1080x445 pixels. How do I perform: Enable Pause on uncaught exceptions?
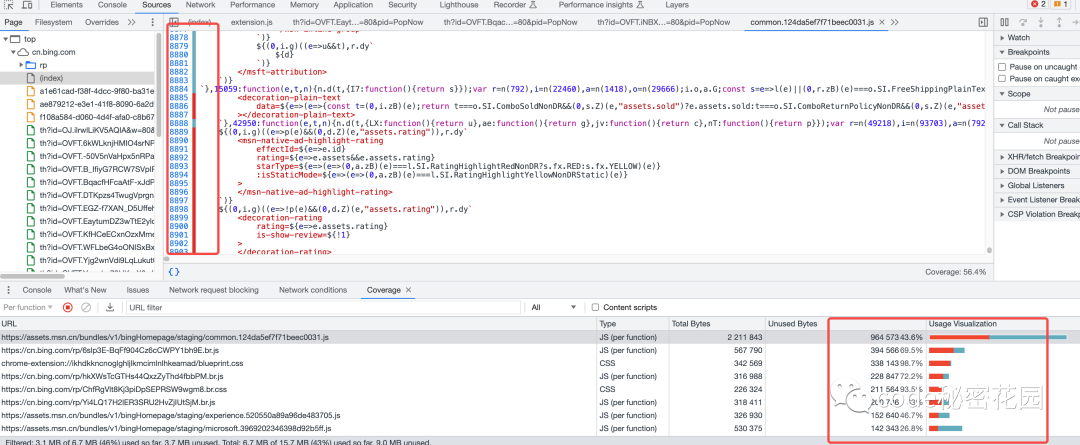(x=1002, y=67)
